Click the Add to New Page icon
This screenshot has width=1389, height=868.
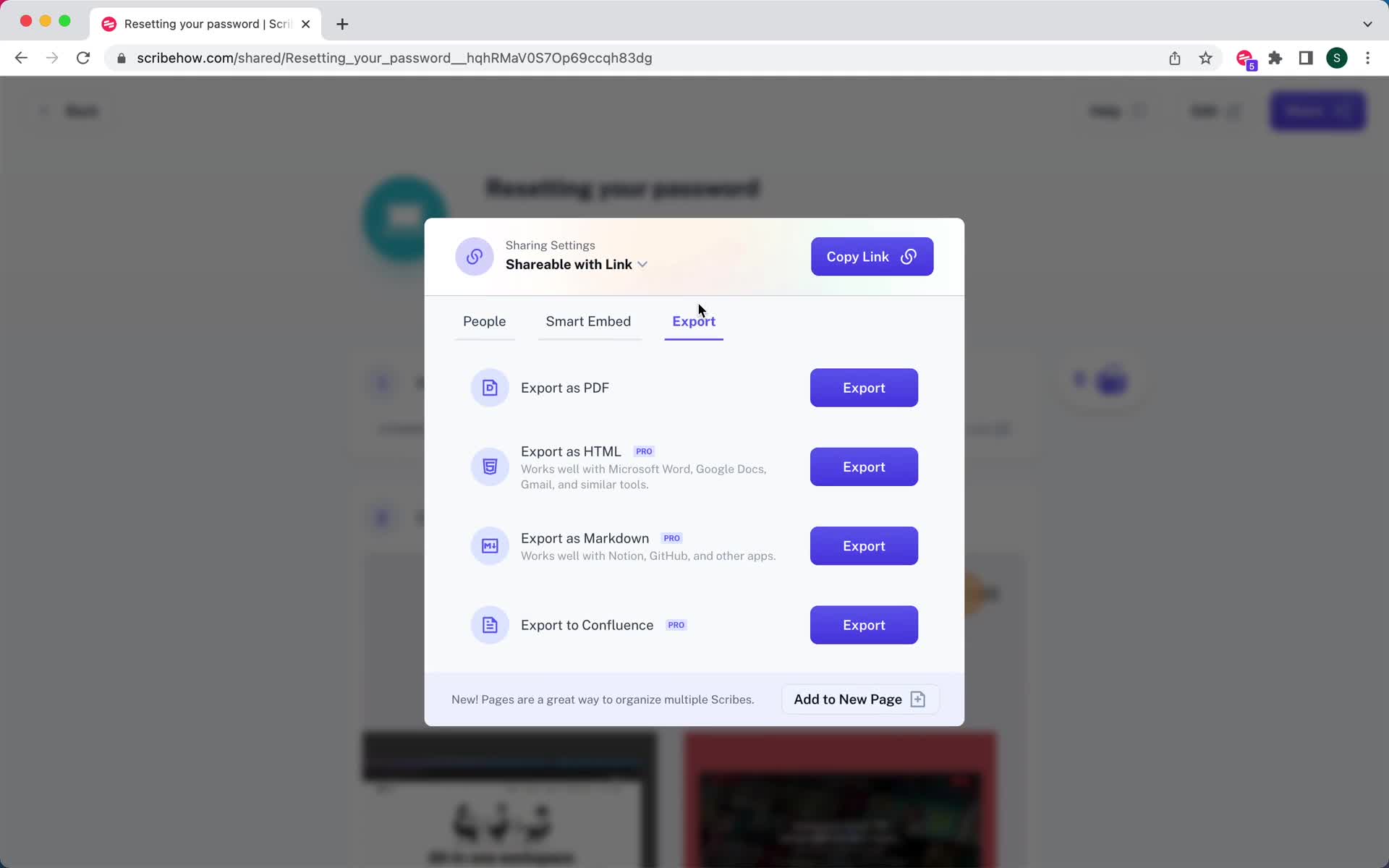(917, 698)
